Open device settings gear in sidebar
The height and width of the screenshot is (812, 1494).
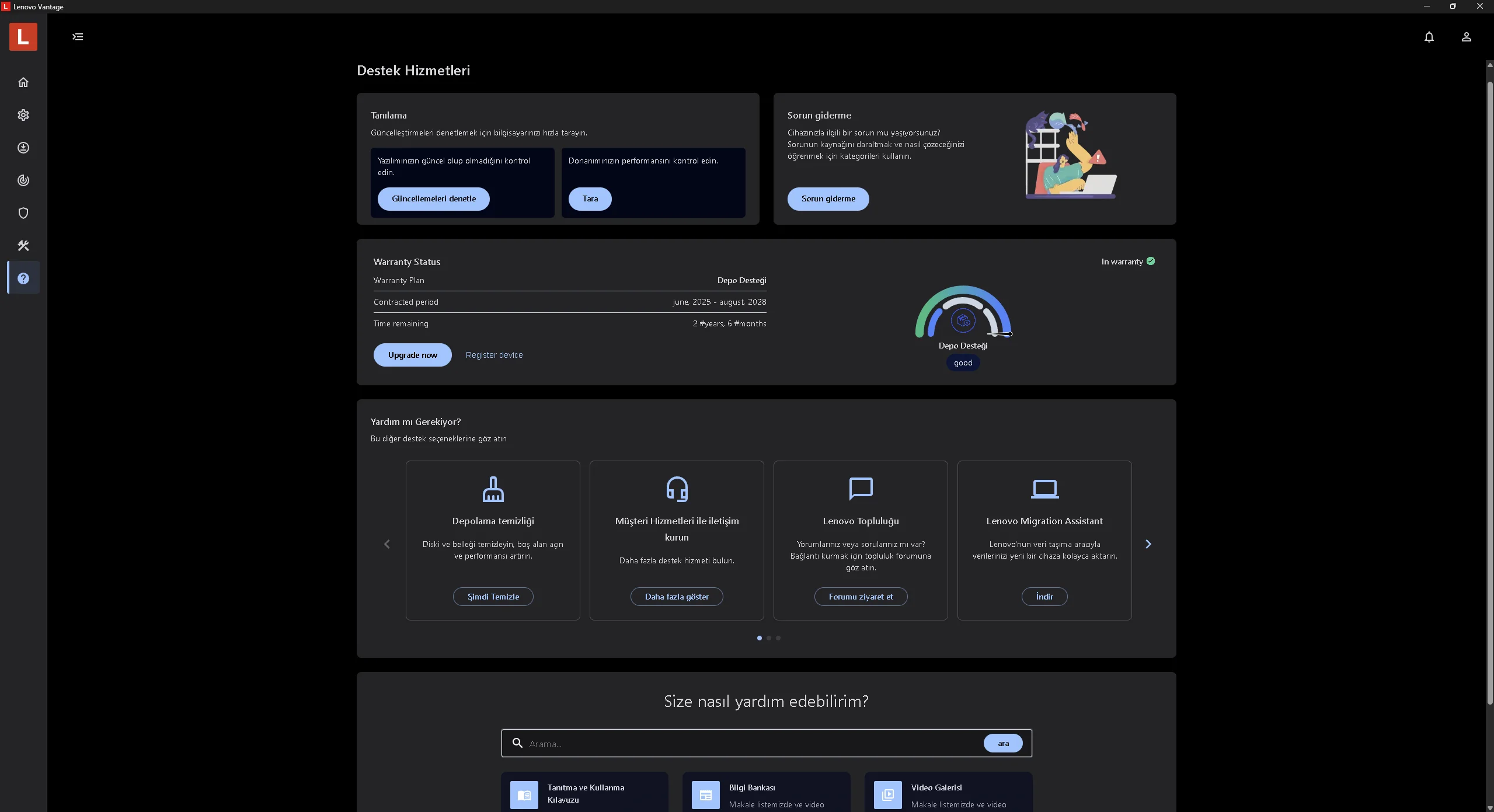23,115
